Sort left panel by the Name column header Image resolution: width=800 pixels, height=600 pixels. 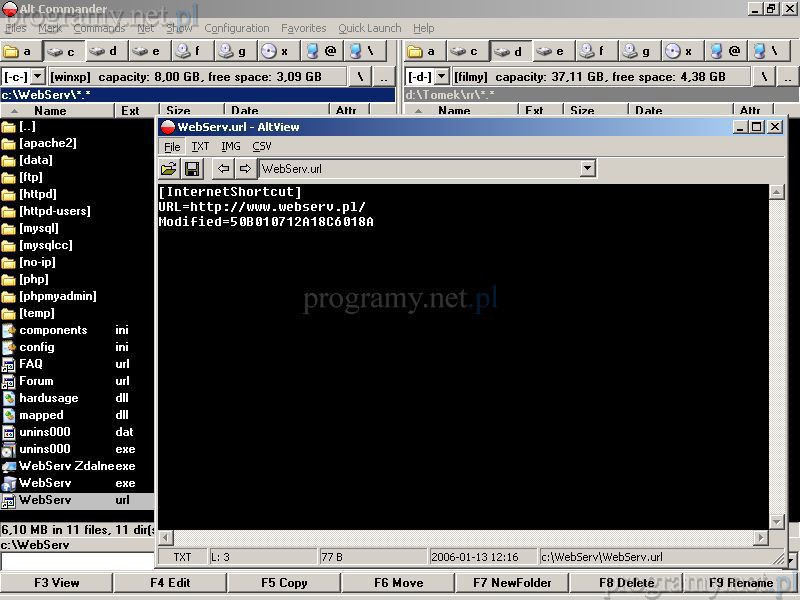tap(50, 112)
